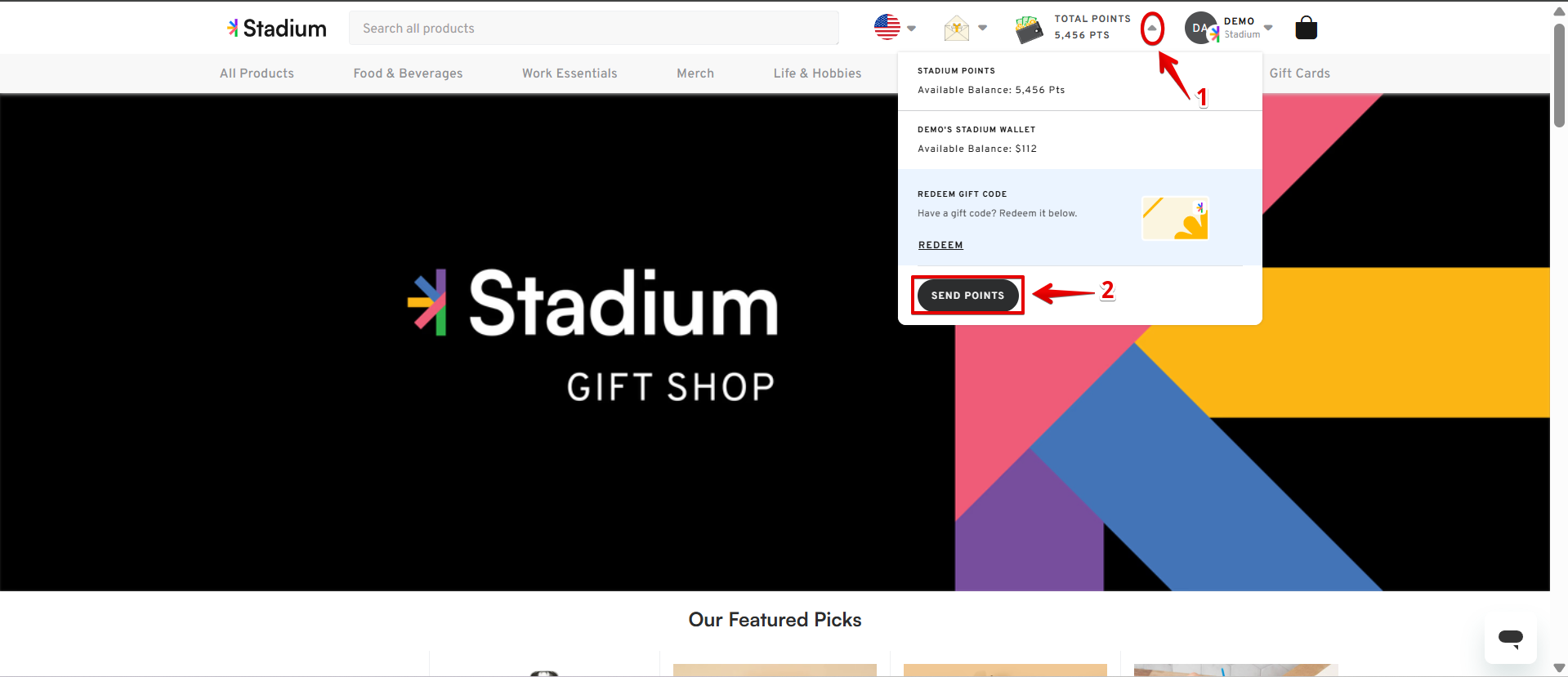This screenshot has width=1568, height=677.
Task: Focus the Search all products field
Action: coord(593,29)
